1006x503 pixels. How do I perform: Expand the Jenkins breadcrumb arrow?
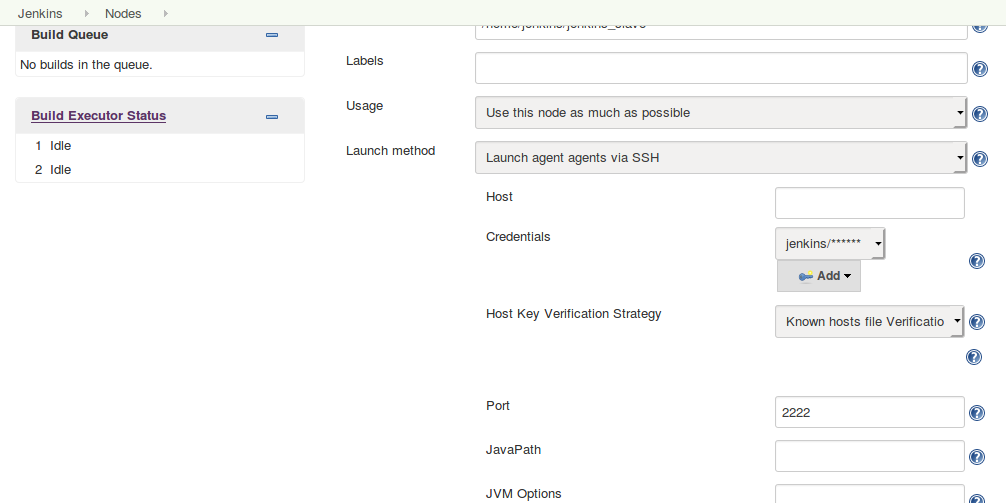click(87, 13)
